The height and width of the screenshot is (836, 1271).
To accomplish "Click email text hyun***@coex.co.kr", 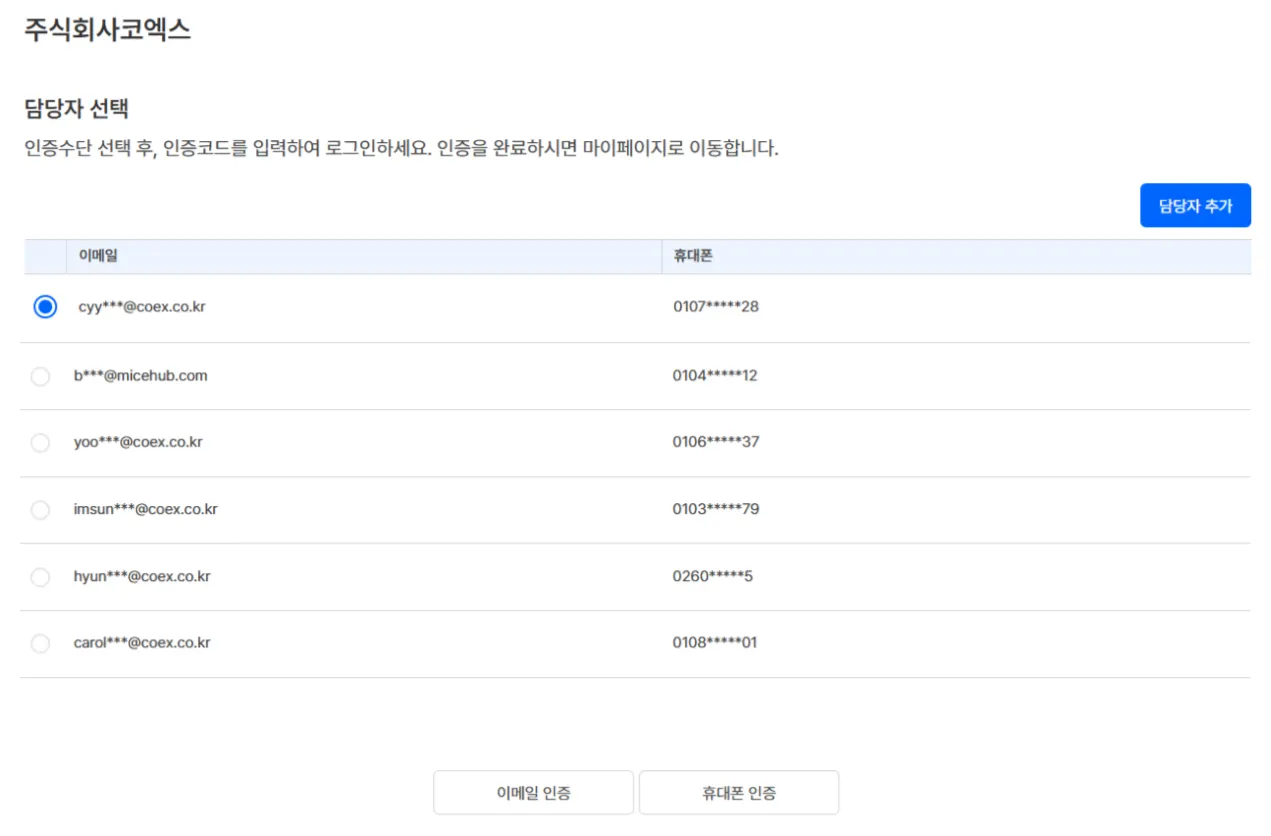I will 142,576.
